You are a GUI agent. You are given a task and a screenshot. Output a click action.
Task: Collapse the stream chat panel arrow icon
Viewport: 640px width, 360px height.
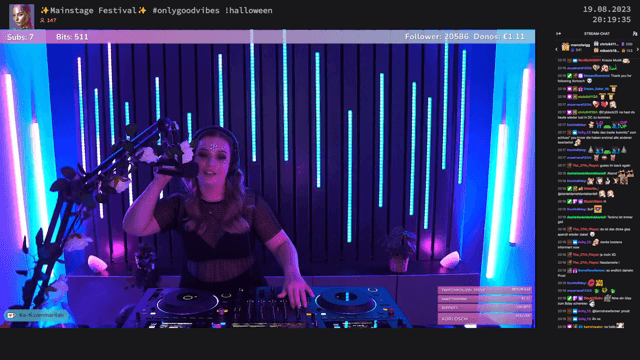click(x=558, y=34)
